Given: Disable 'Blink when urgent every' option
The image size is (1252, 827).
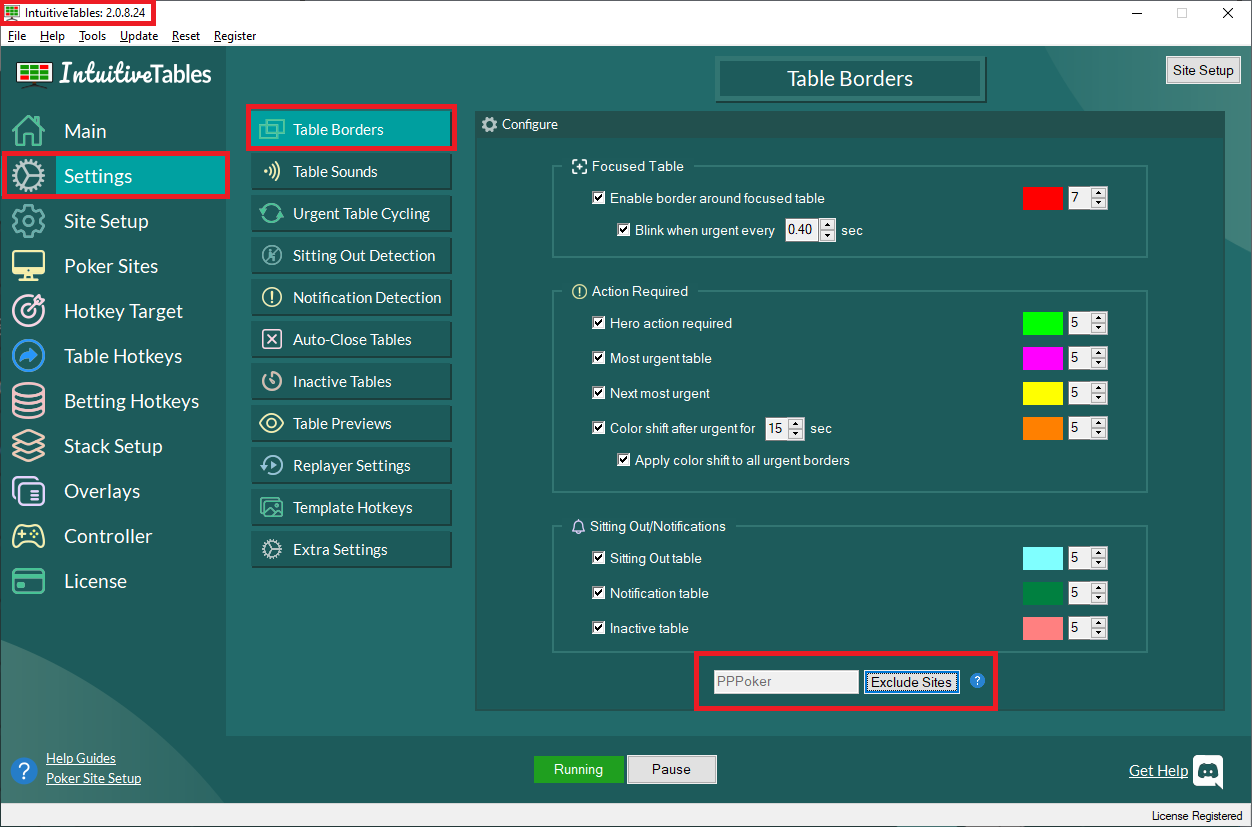Looking at the screenshot, I should coord(624,230).
